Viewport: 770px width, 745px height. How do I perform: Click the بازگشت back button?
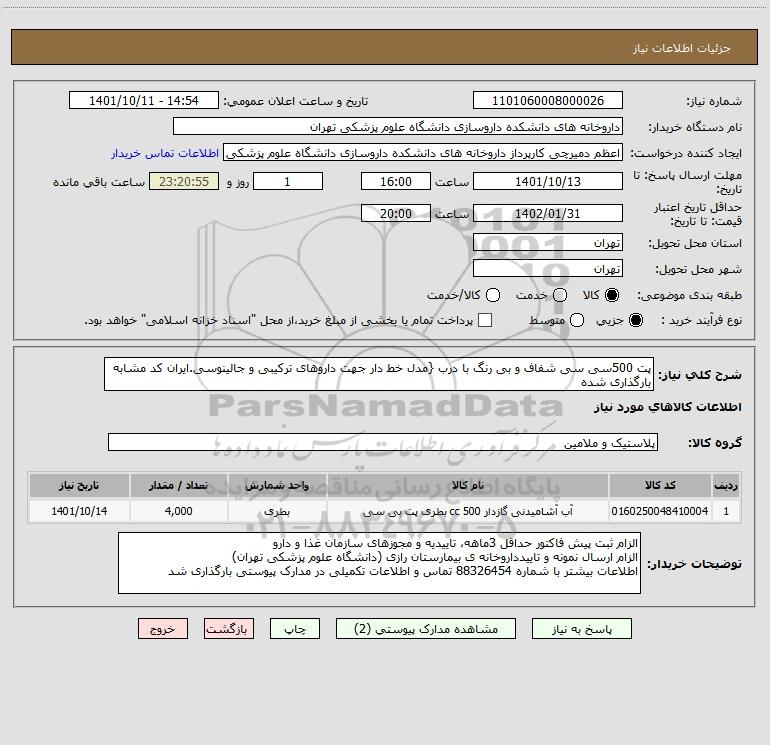pyautogui.click(x=229, y=629)
